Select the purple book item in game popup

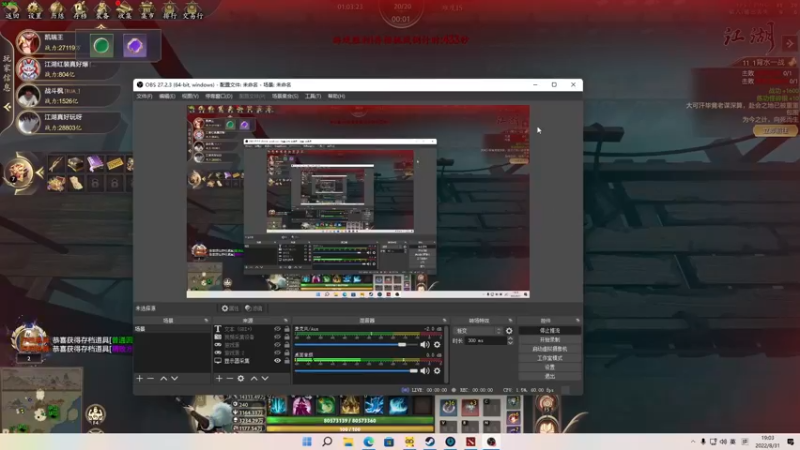tap(135, 46)
